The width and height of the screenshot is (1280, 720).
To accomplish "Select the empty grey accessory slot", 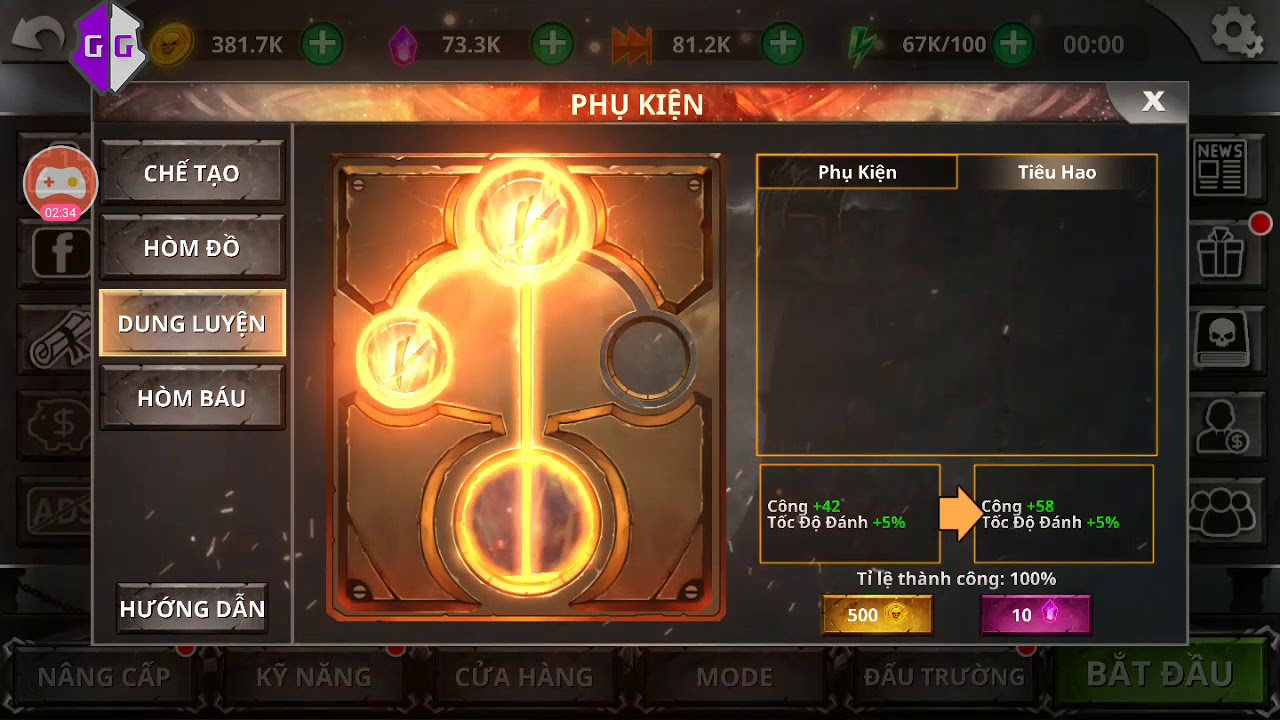I will tap(648, 354).
